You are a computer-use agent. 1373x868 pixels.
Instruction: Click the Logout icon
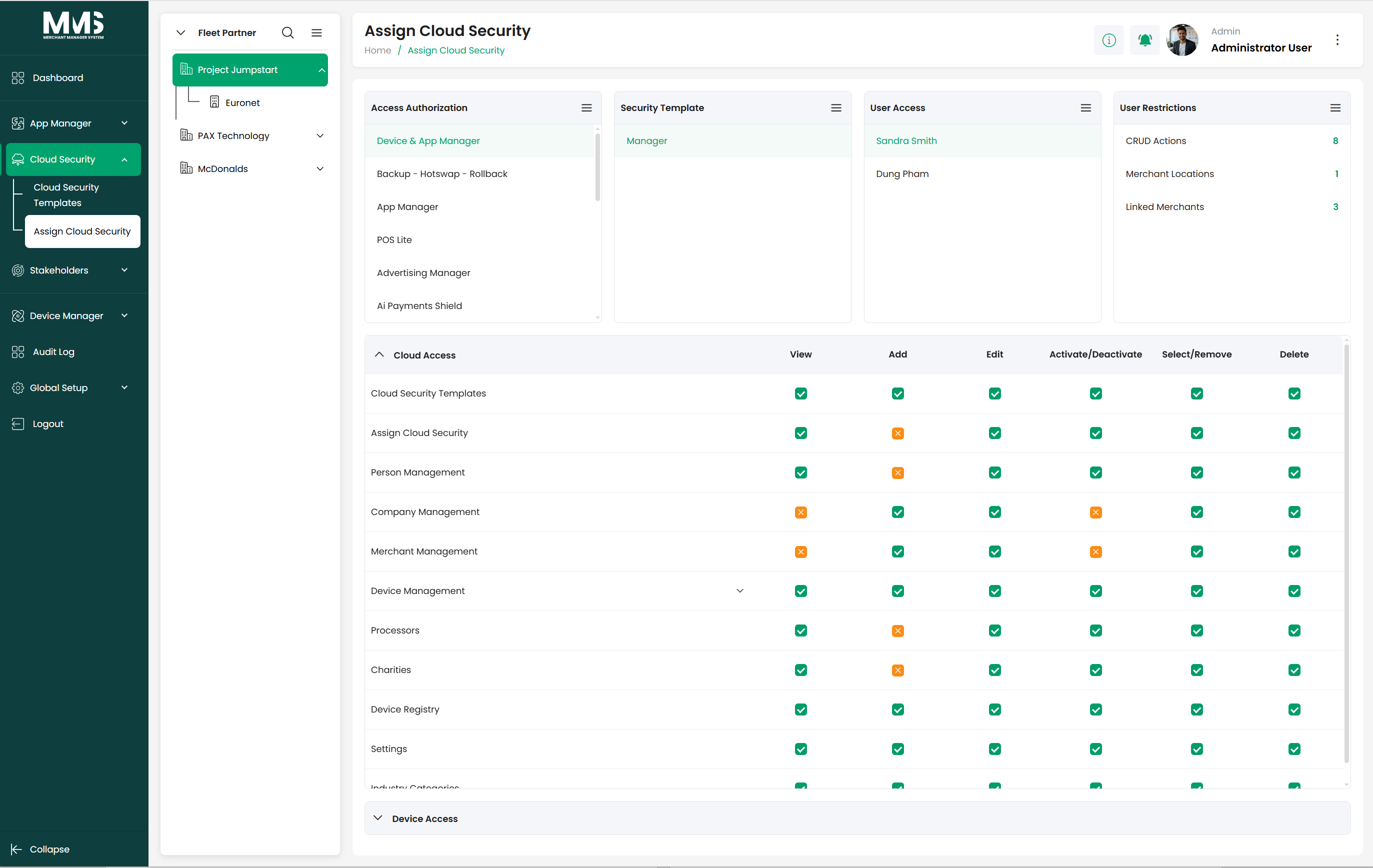point(17,423)
